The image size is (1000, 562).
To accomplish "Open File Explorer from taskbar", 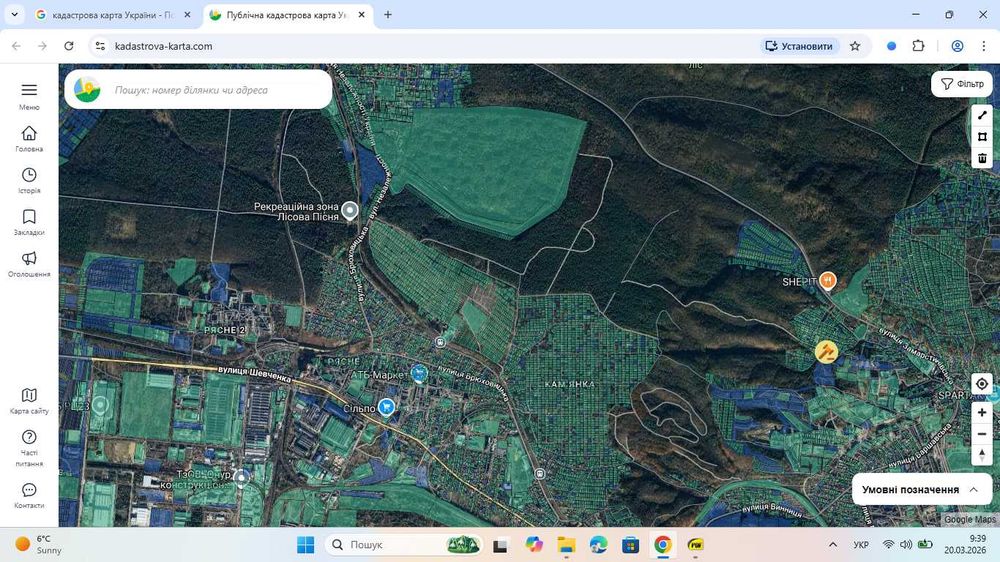I will point(566,545).
